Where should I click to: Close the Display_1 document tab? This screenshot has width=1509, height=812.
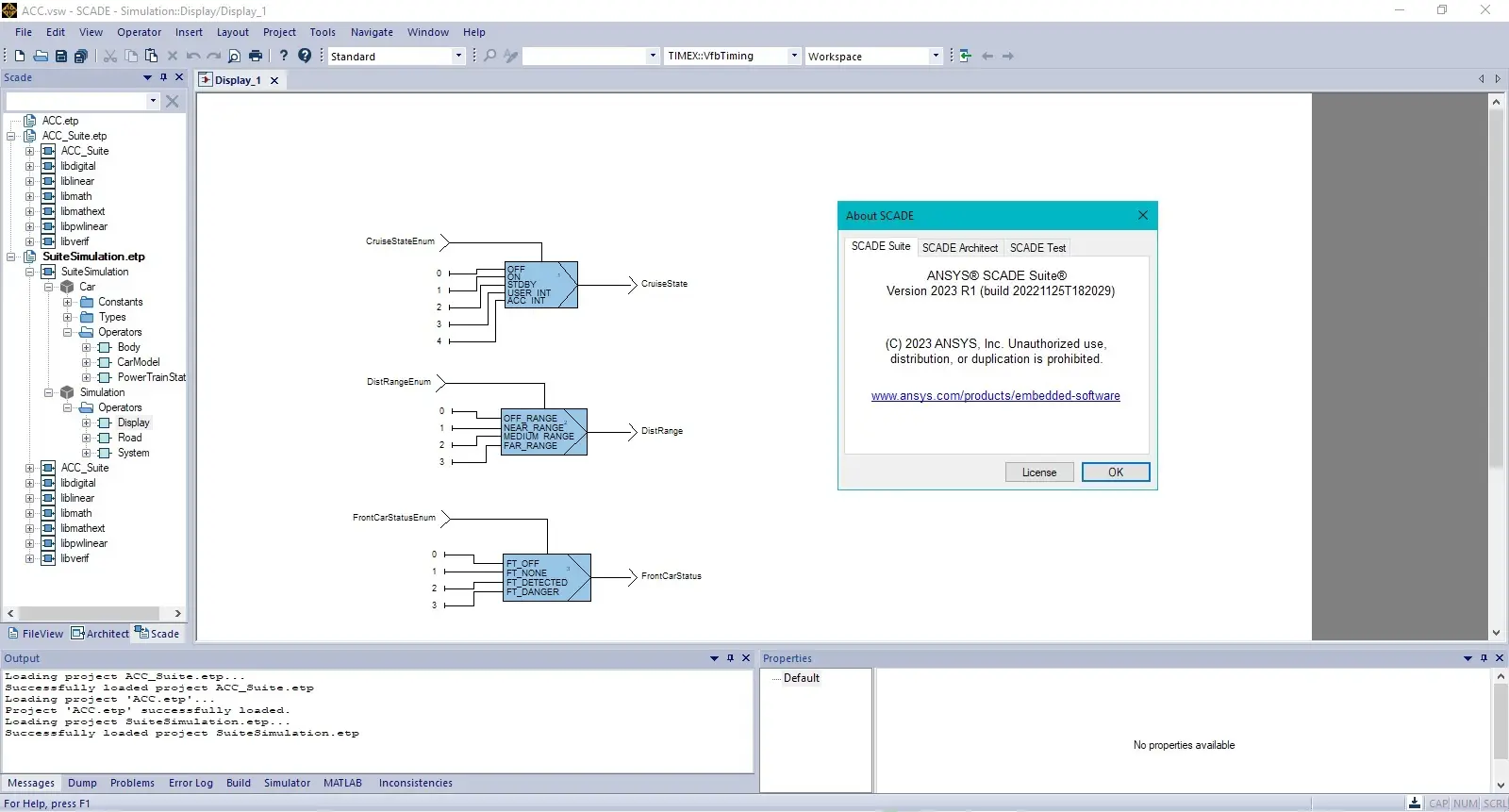(x=274, y=80)
